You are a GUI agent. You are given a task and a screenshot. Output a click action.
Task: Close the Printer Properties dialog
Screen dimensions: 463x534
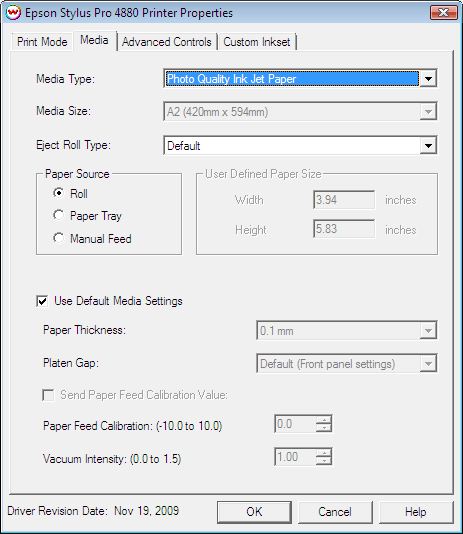point(444,13)
